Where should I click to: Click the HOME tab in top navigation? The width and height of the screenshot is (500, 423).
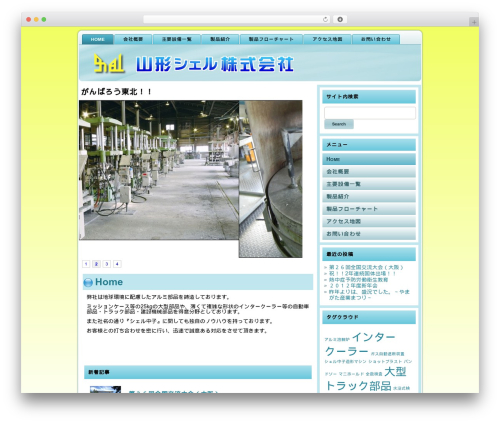(98, 39)
